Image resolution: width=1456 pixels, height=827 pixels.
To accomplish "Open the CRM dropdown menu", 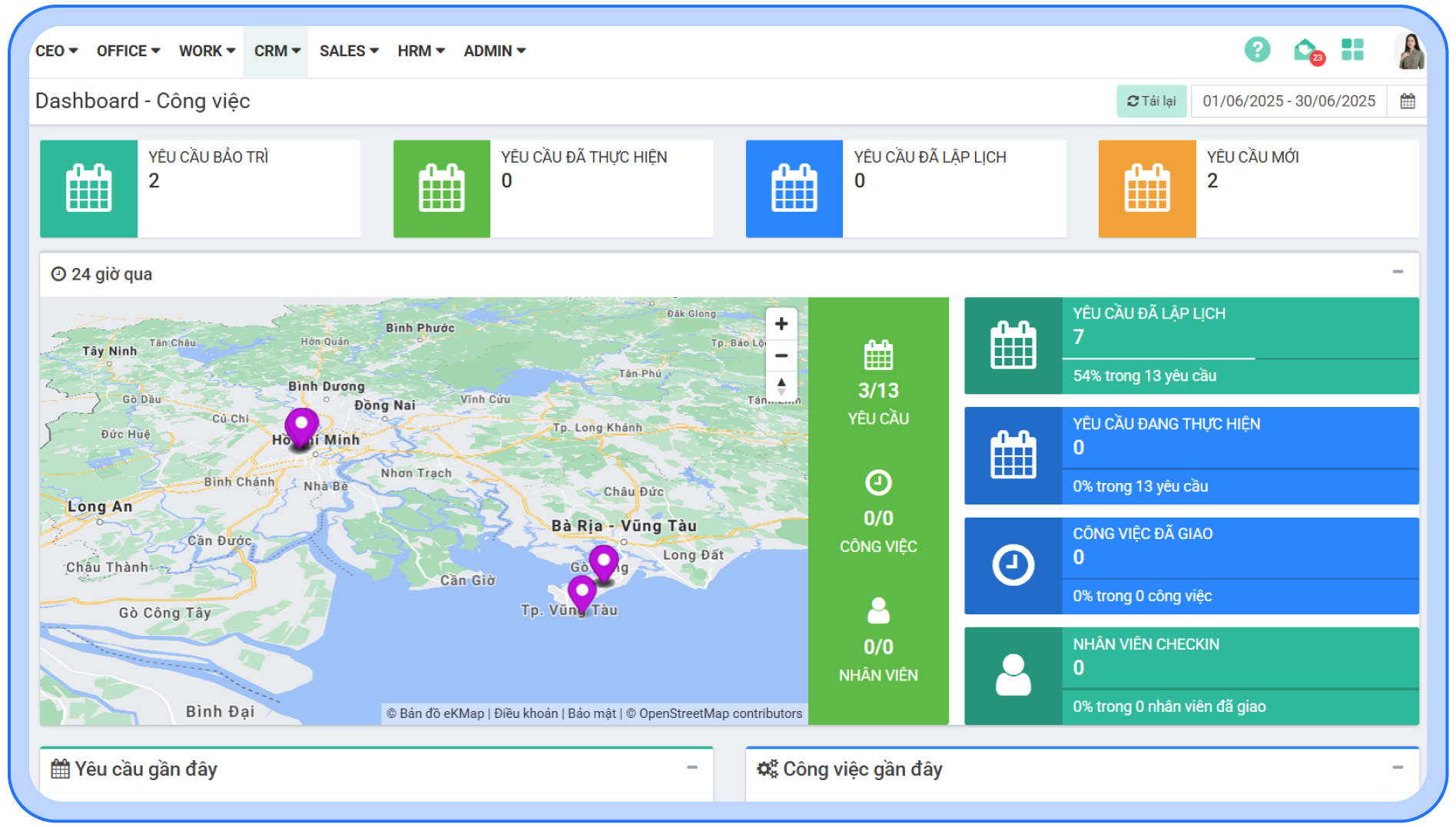I will coord(277,51).
